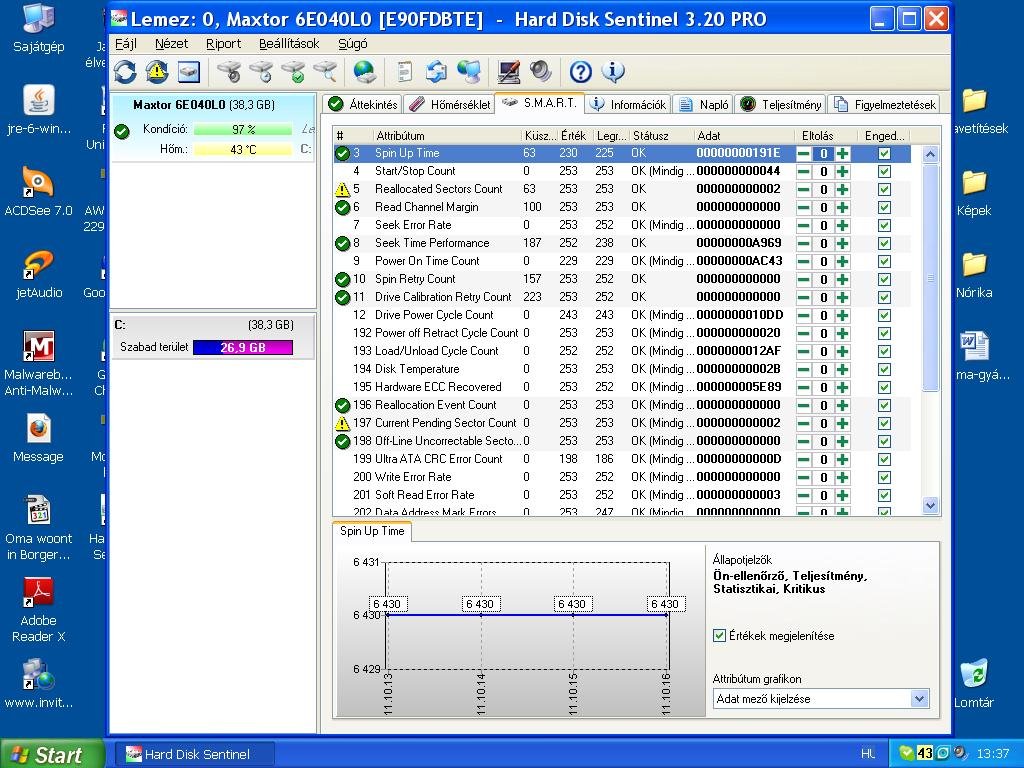Increase offset plus button for Disk Temperature row
Viewport: 1024px width, 768px height.
click(842, 369)
